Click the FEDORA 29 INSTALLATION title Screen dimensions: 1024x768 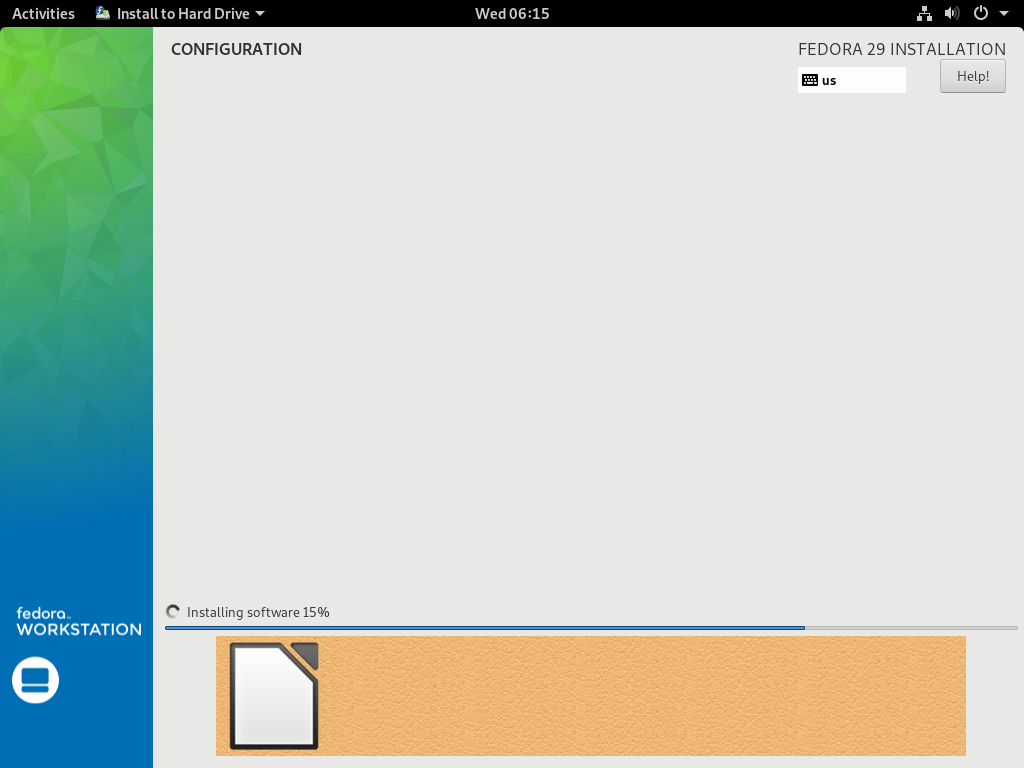(901, 50)
